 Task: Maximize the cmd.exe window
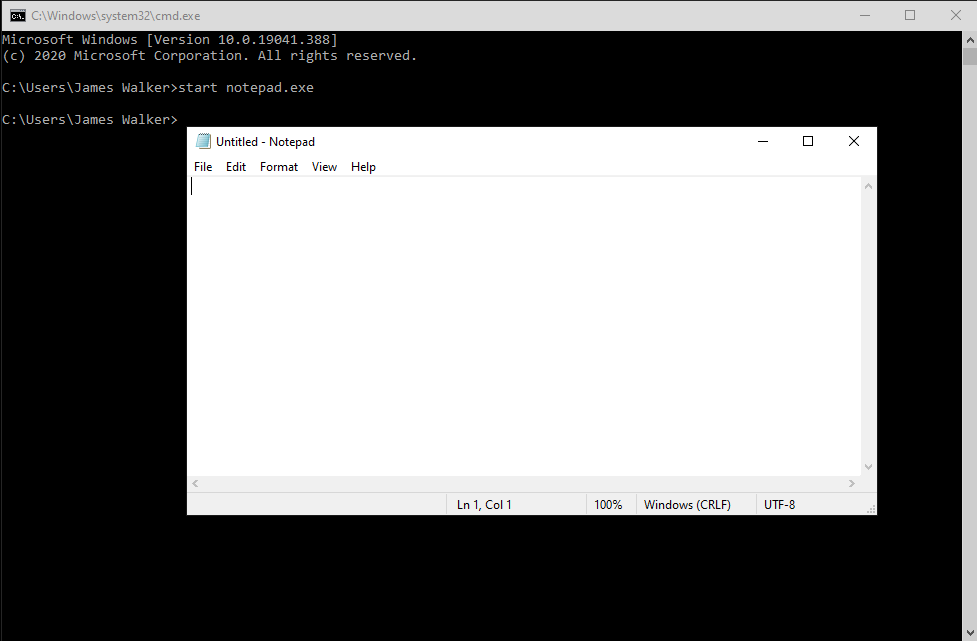910,15
